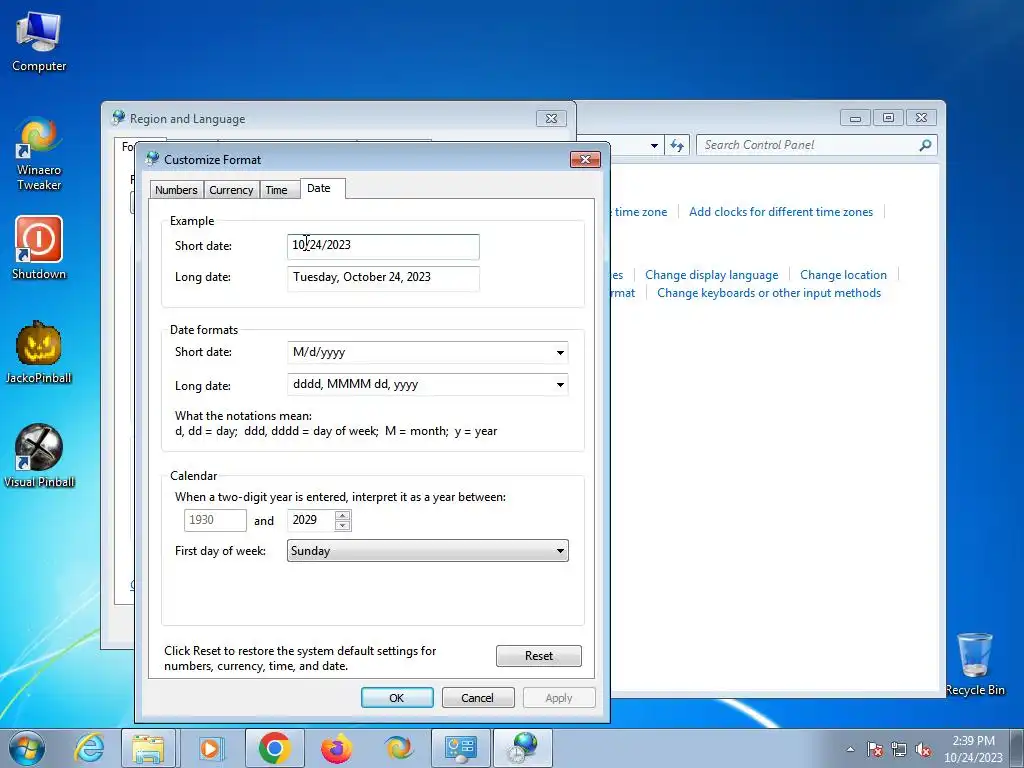Switch to the Time tab

[x=276, y=190]
